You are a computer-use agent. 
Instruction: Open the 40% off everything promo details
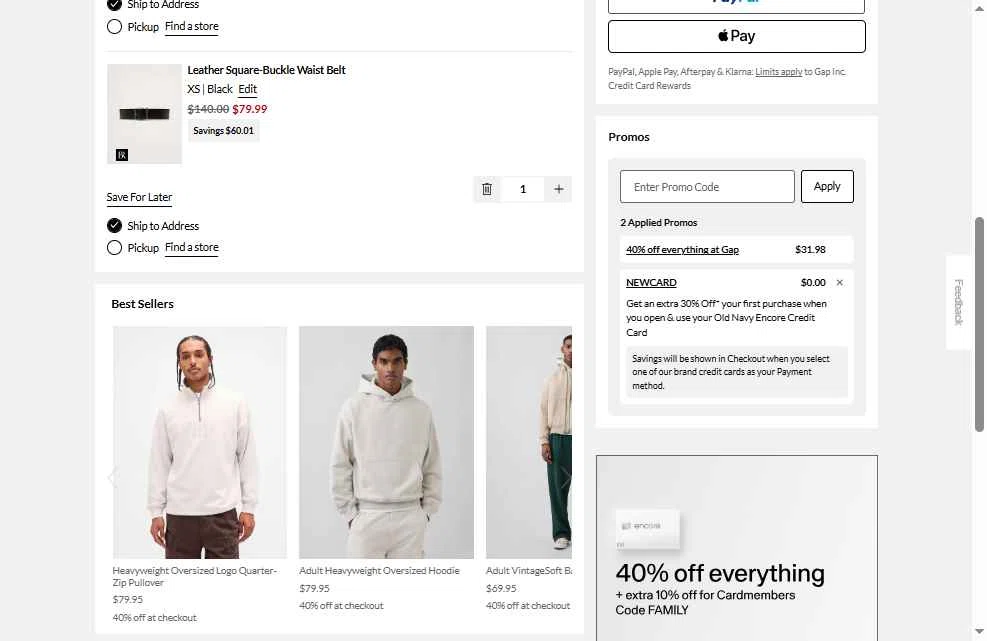coord(682,250)
